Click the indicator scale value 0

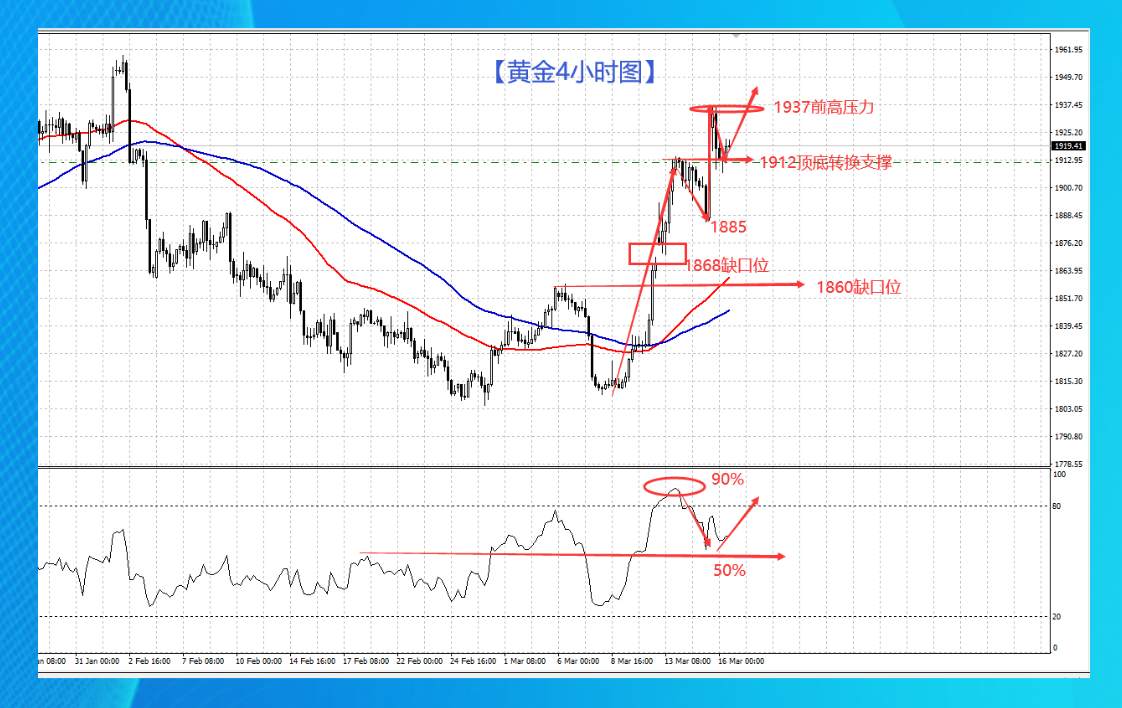tap(1055, 648)
